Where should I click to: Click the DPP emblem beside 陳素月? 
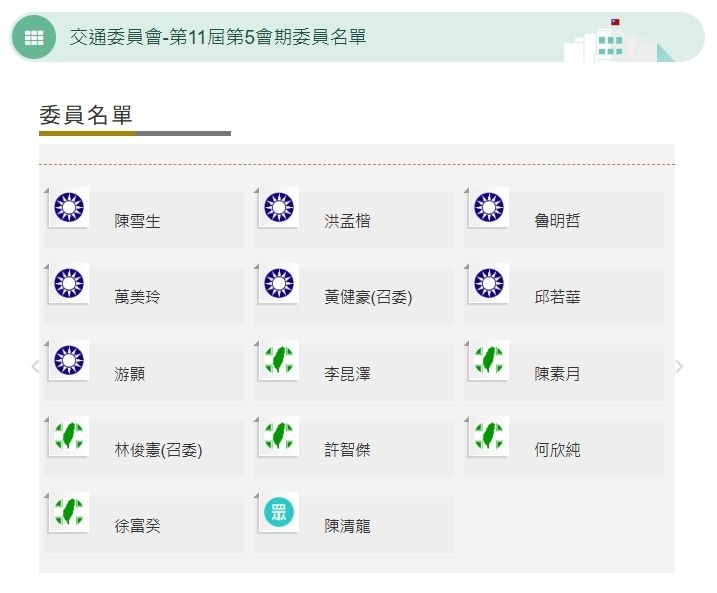489,360
